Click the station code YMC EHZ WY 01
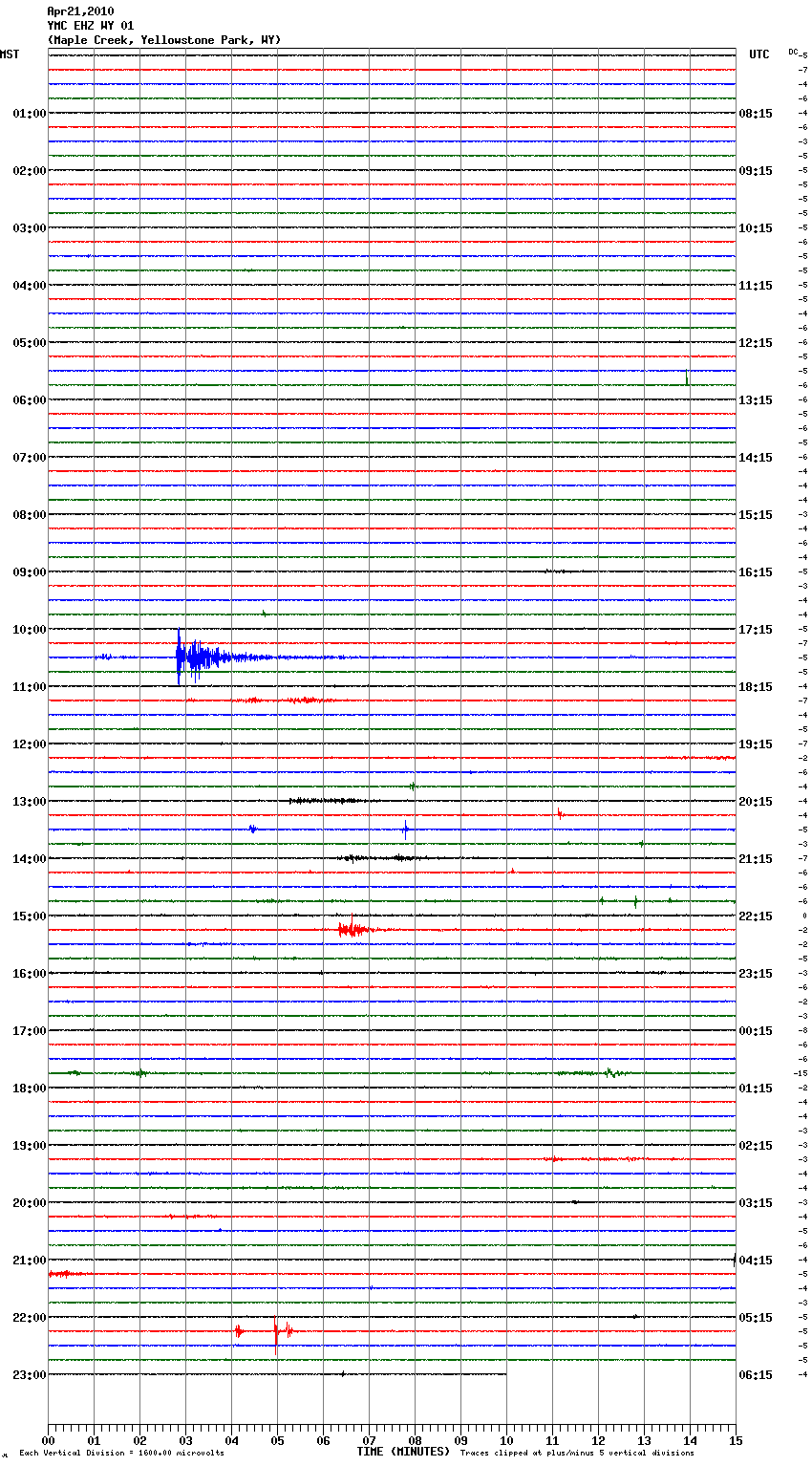This screenshot has height=1466, width=812. pyautogui.click(x=91, y=26)
